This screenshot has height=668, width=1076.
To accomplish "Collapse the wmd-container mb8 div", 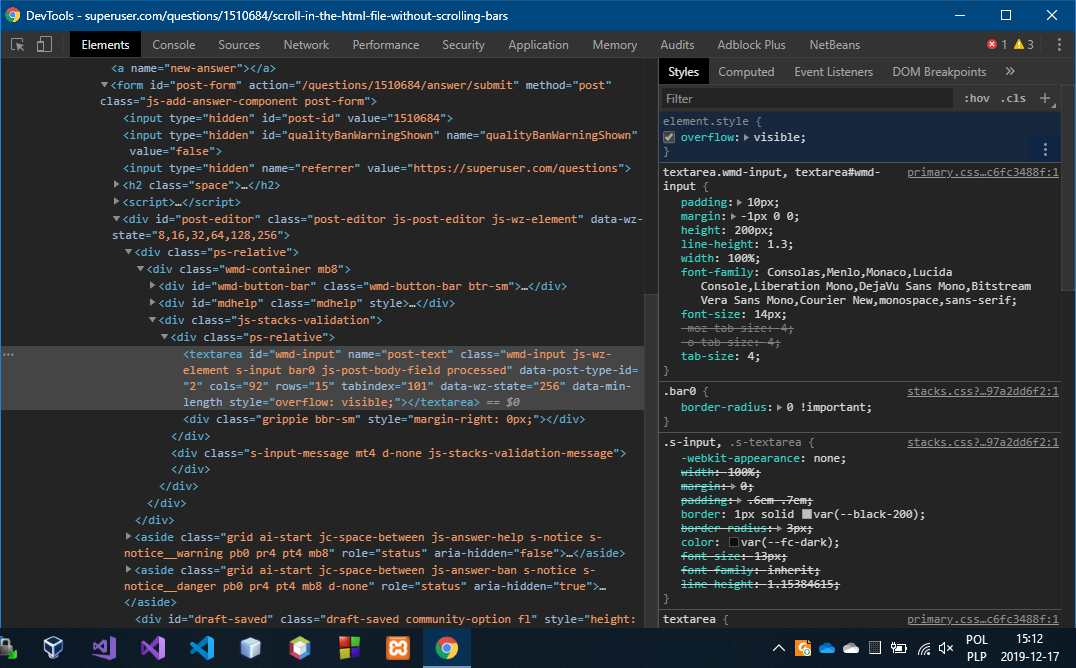I will pyautogui.click(x=140, y=269).
